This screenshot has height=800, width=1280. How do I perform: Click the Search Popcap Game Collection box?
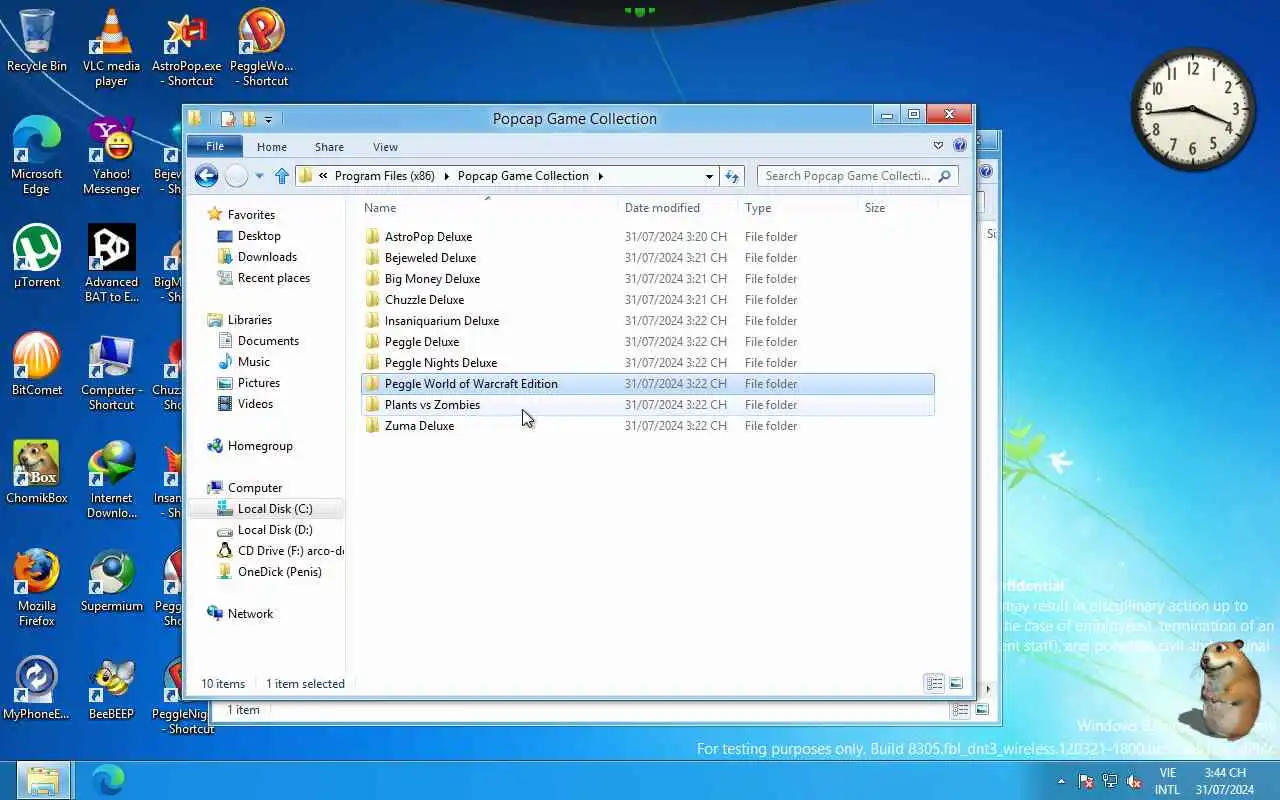(858, 176)
